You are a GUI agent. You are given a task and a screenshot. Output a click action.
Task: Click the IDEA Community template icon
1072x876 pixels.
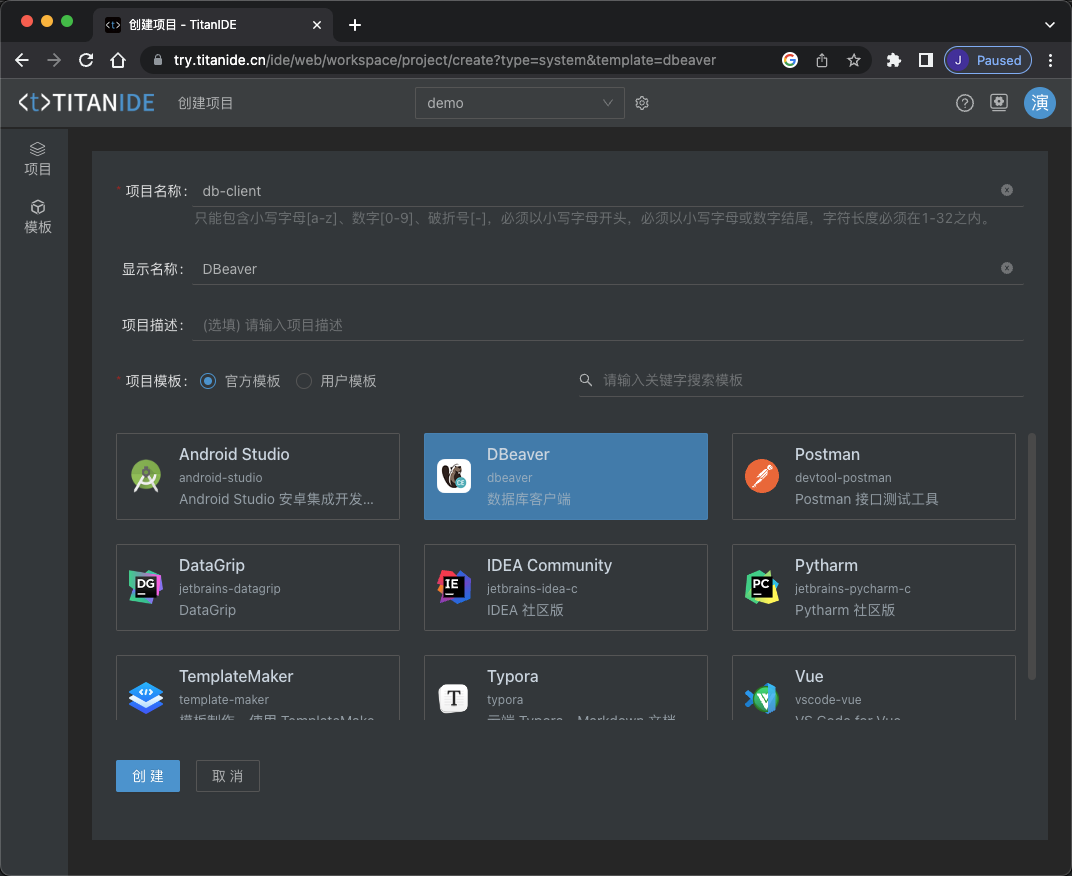pyautogui.click(x=454, y=587)
